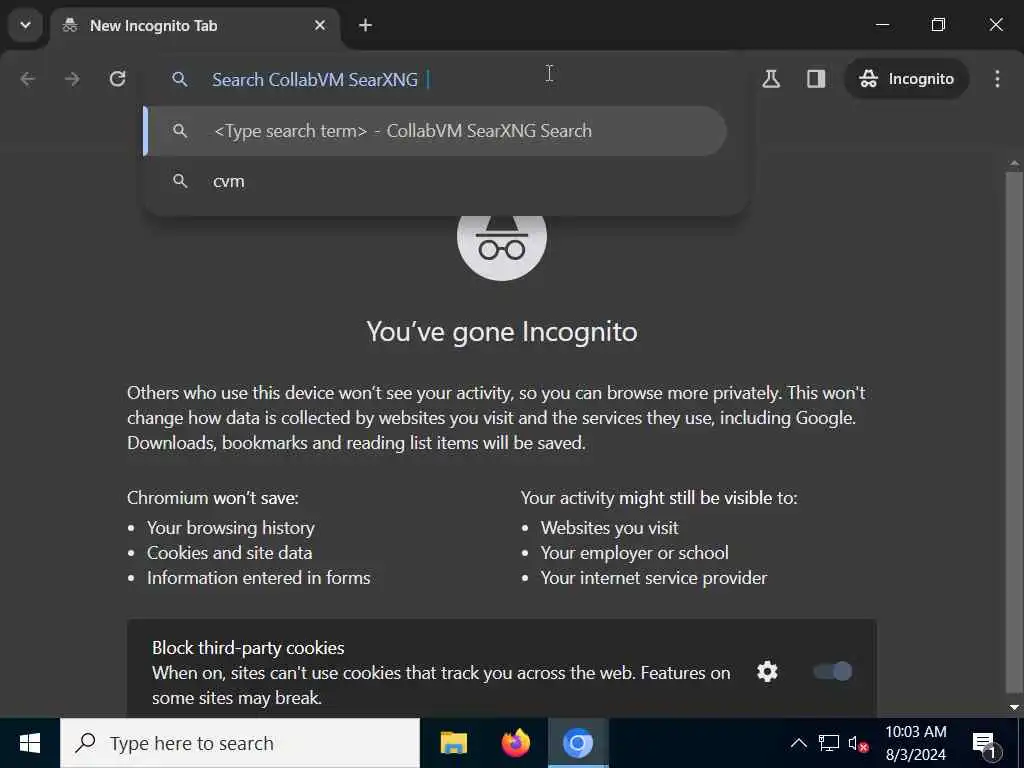1024x768 pixels.
Task: Open File Explorer from the taskbar
Action: tap(453, 743)
